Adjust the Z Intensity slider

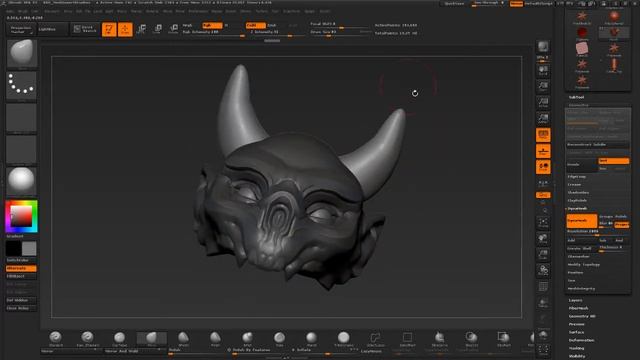(x=277, y=32)
